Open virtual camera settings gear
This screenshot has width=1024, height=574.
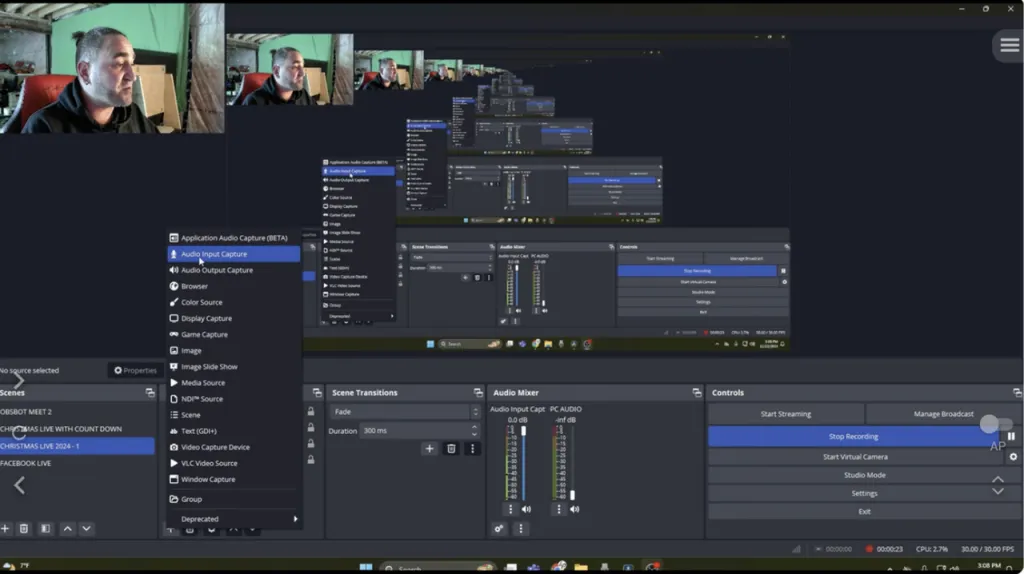[1013, 456]
